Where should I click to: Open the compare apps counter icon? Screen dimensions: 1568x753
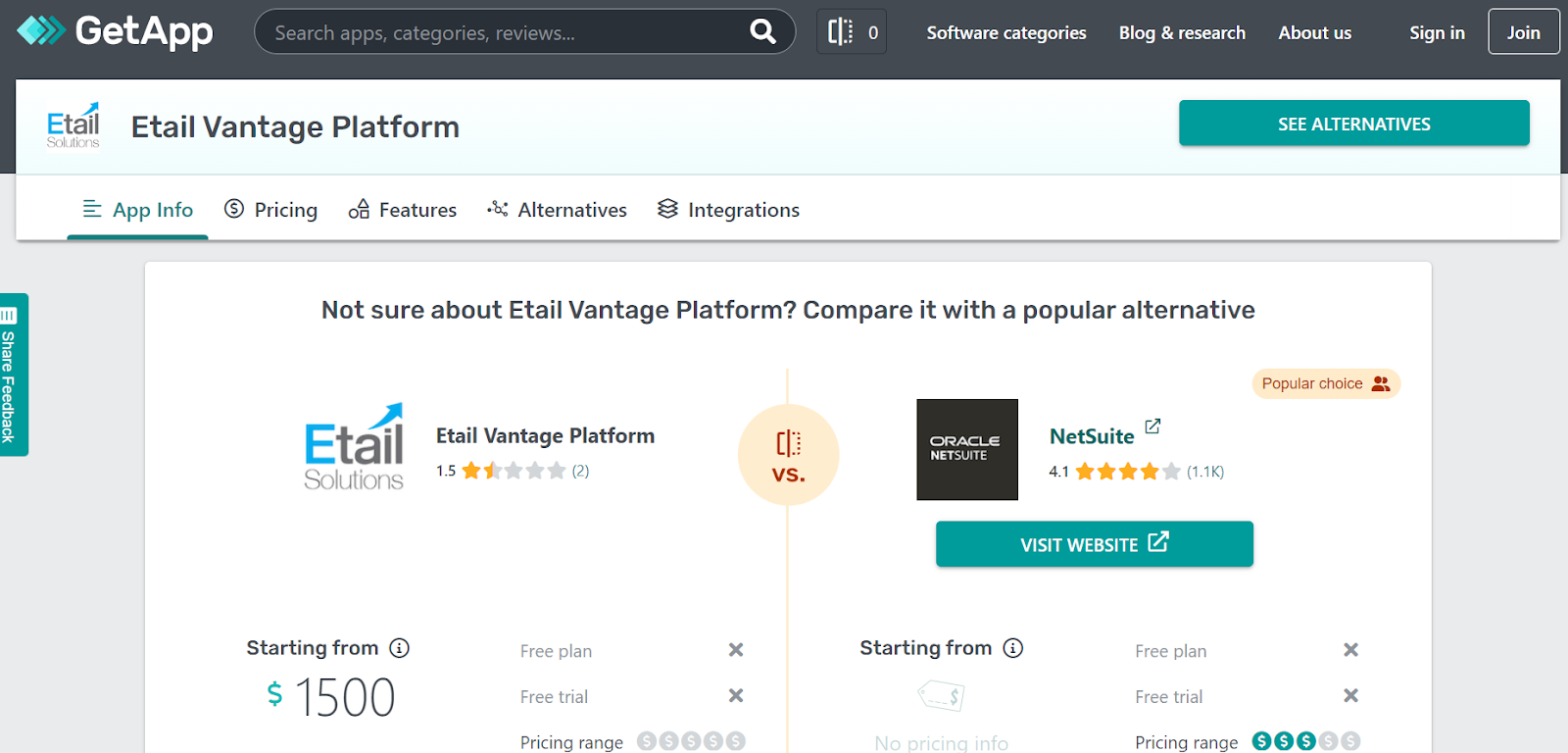pyautogui.click(x=851, y=32)
